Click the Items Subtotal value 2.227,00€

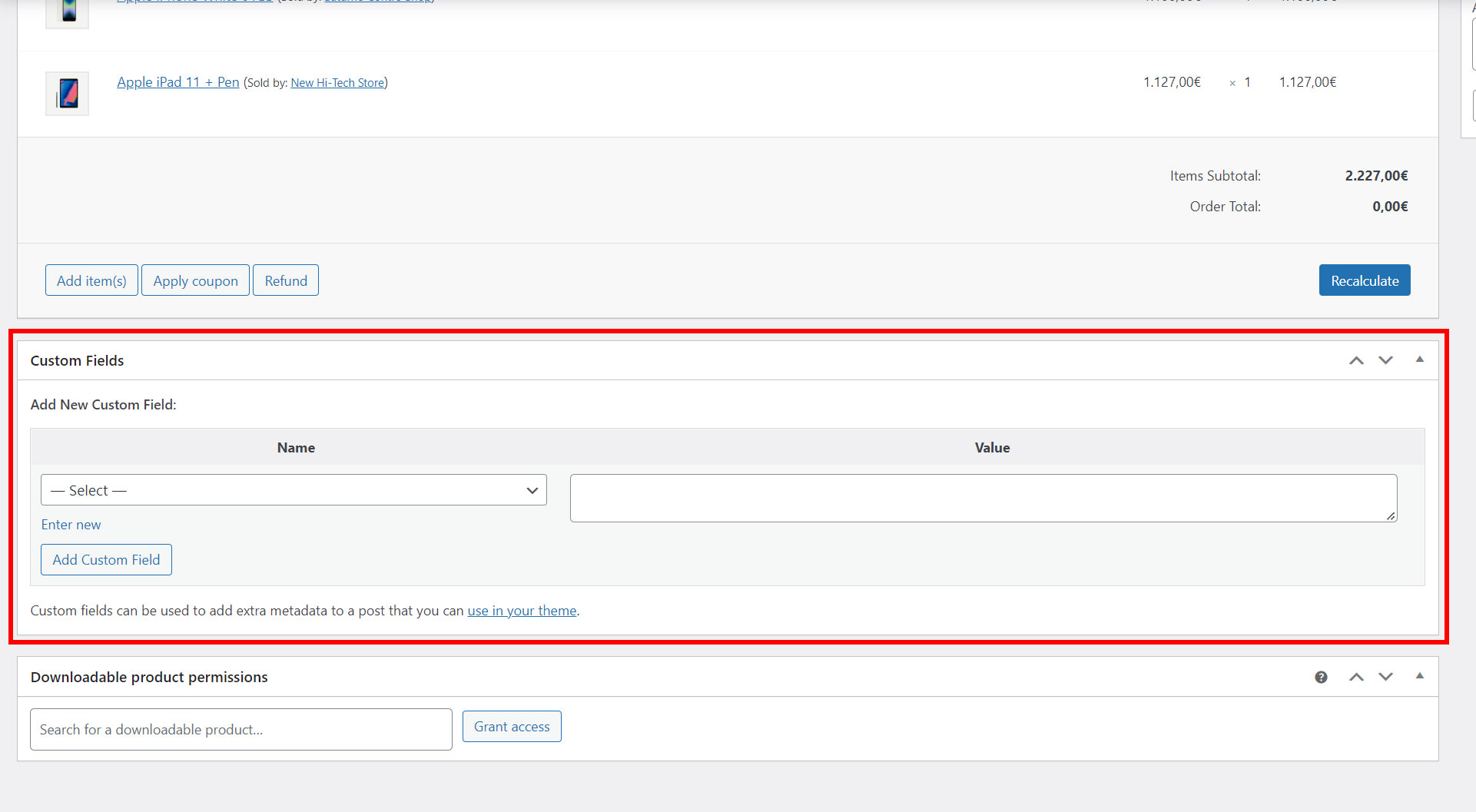[x=1376, y=176]
